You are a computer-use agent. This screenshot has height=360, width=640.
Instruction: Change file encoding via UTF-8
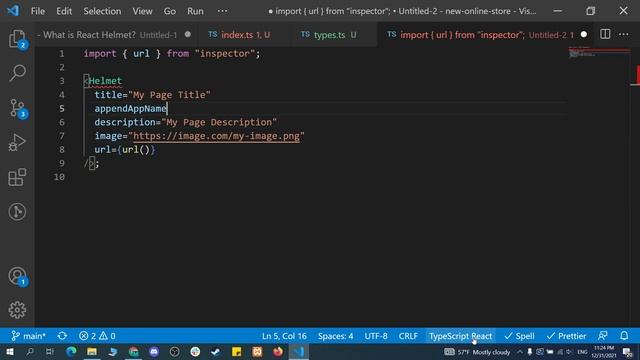[x=376, y=336]
